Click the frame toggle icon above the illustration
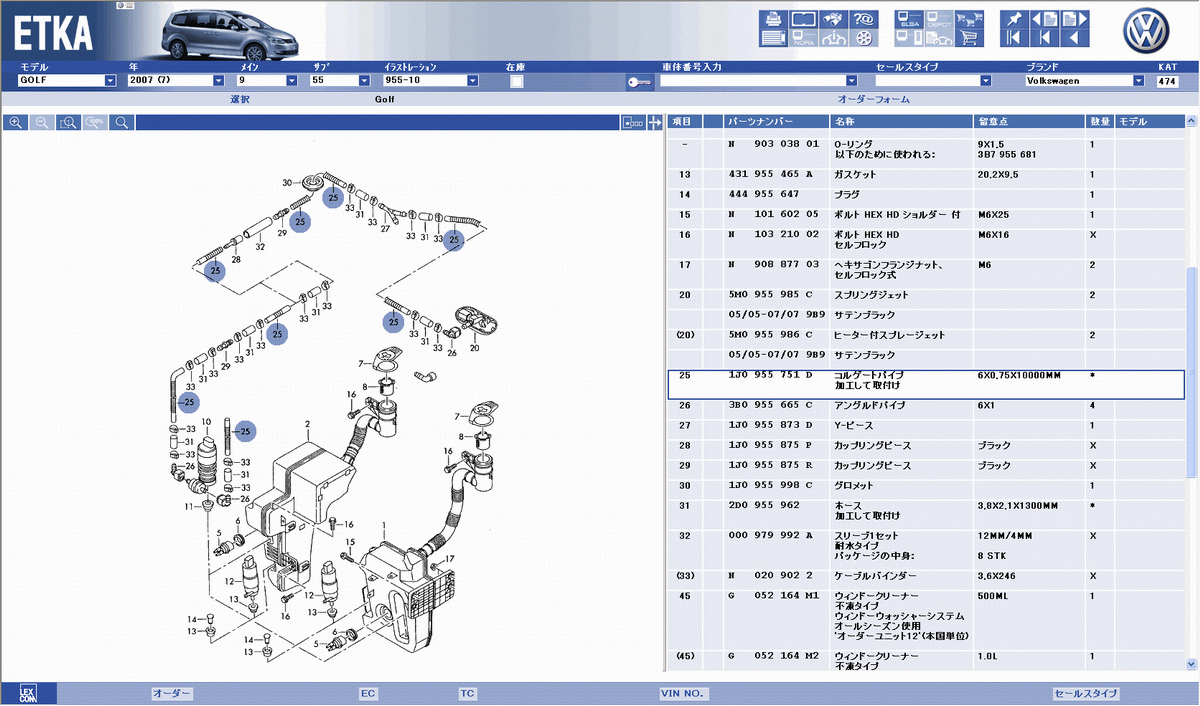Viewport: 1200px width, 706px height. [632, 122]
